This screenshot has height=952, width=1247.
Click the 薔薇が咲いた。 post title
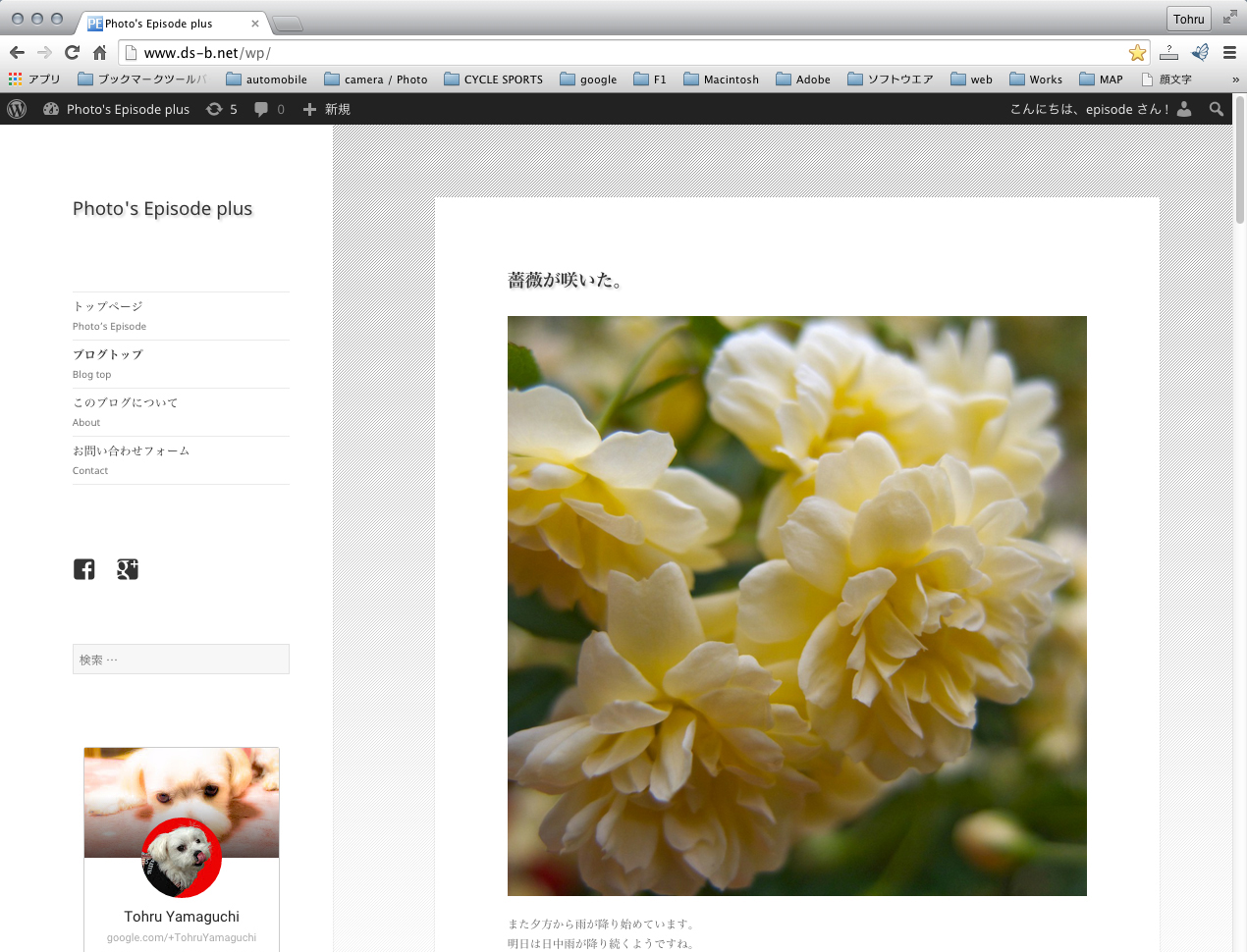click(564, 281)
